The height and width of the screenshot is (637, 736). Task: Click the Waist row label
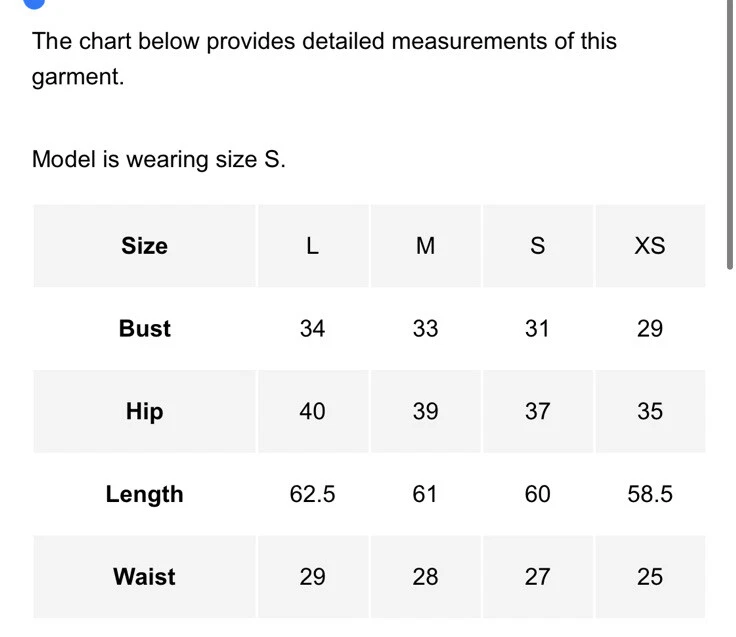144,577
